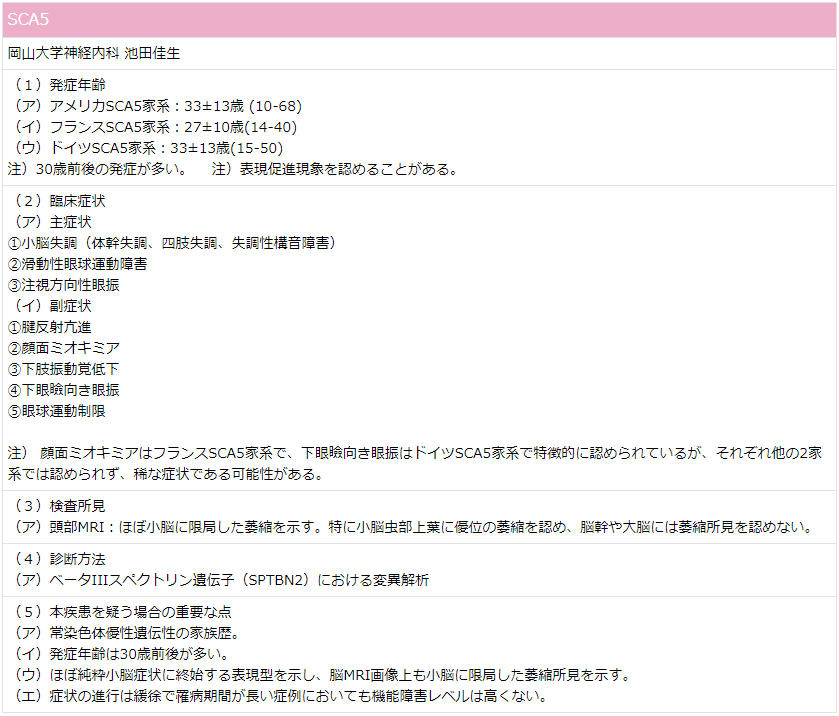Screen dimensions: 839x716
Task: Click the item ①腱反射亢進
Action: tap(50, 326)
